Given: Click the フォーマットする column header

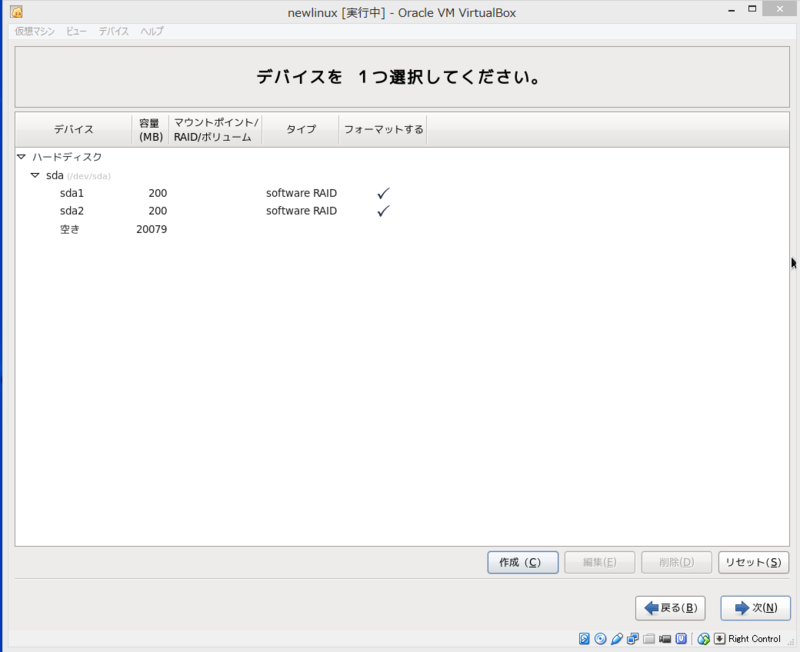Looking at the screenshot, I should tap(383, 130).
